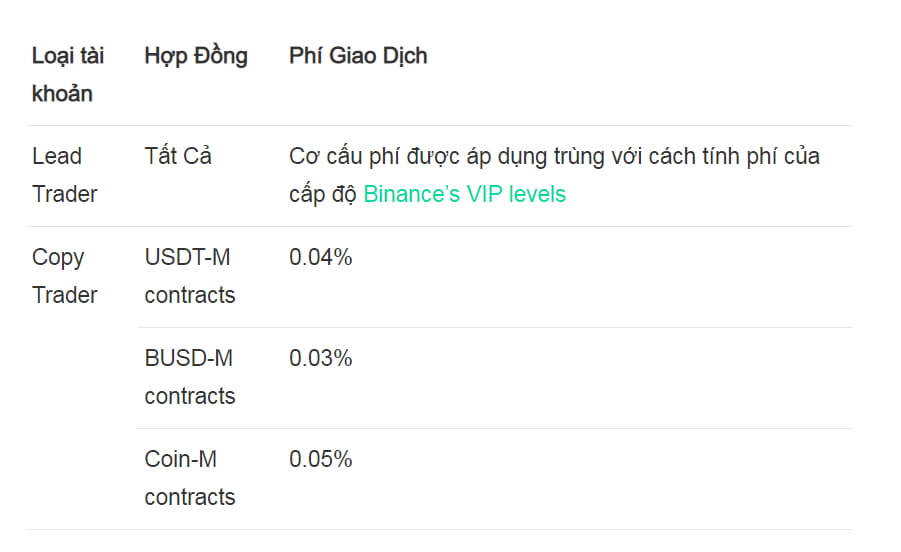Click the Cơ cấu phí description text
The width and height of the screenshot is (901, 552).
554,175
